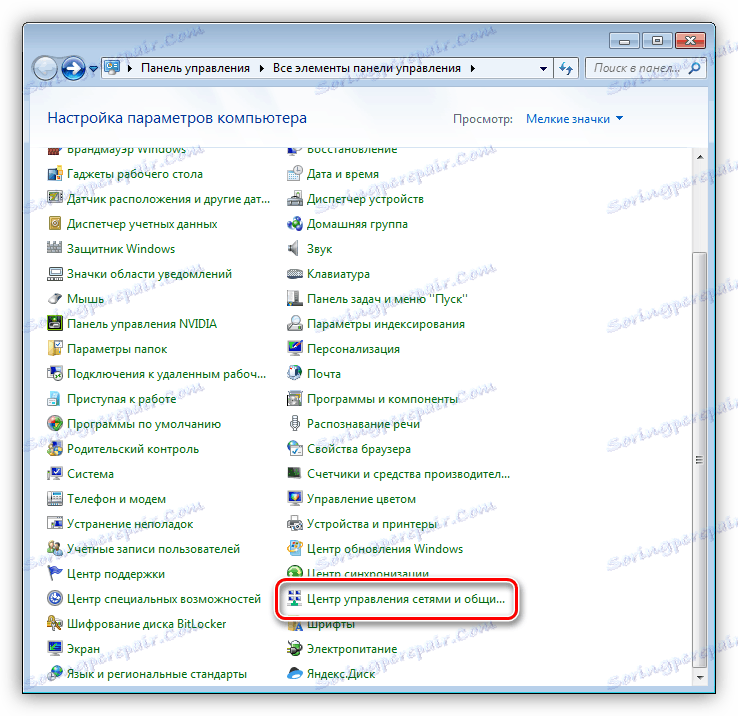The height and width of the screenshot is (716, 738).
Task: Click the Forward navigation arrow button
Action: point(73,69)
